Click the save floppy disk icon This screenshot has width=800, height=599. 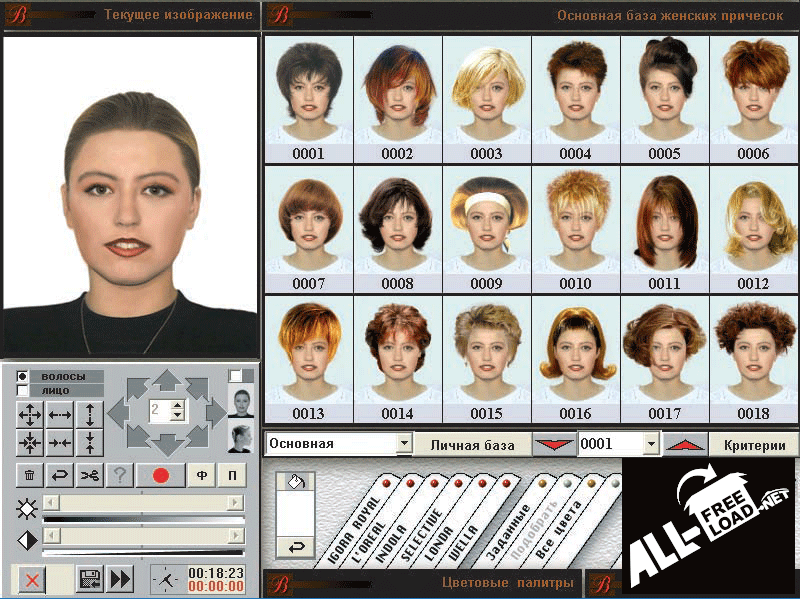coord(89,579)
